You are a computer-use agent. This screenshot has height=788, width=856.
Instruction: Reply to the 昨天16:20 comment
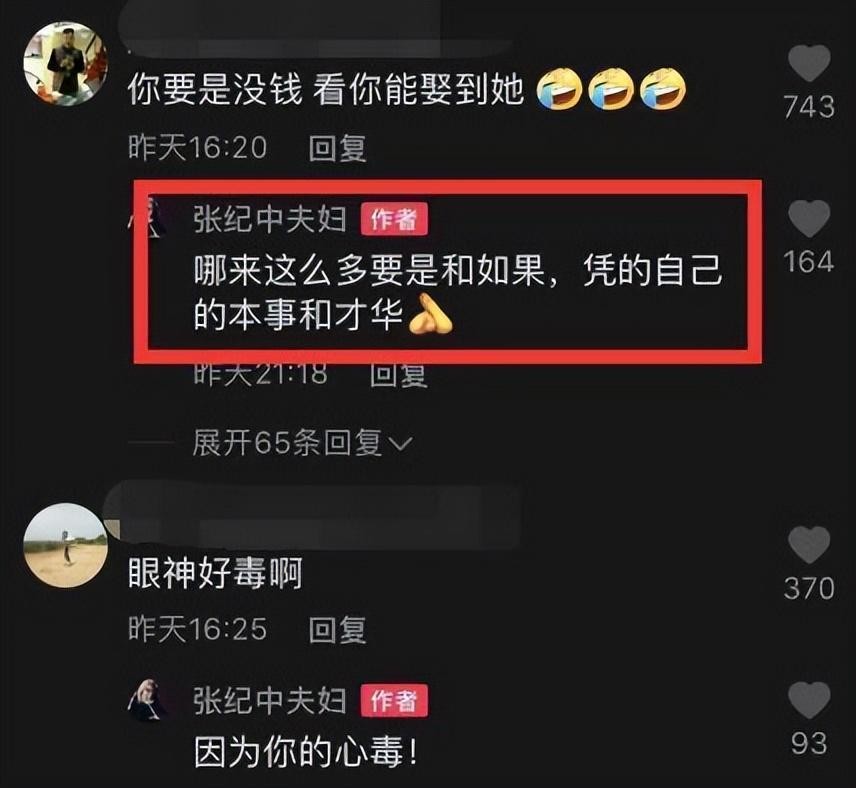click(337, 148)
